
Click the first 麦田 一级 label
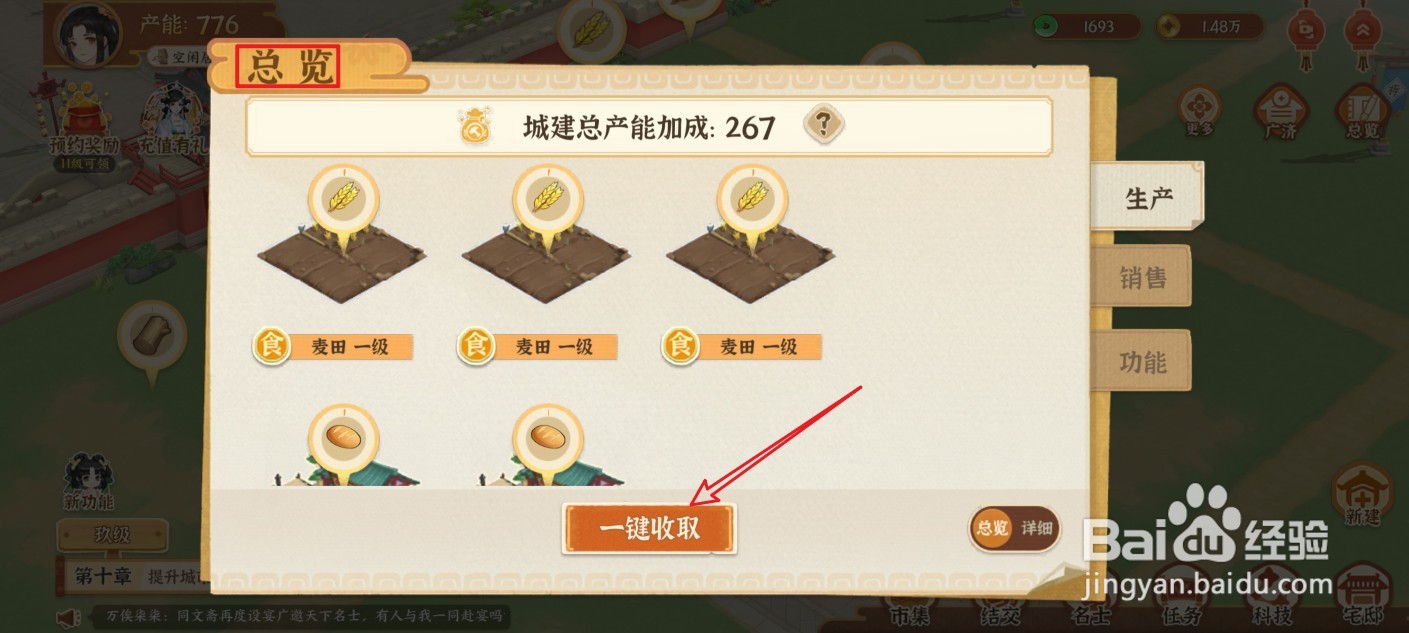point(334,347)
